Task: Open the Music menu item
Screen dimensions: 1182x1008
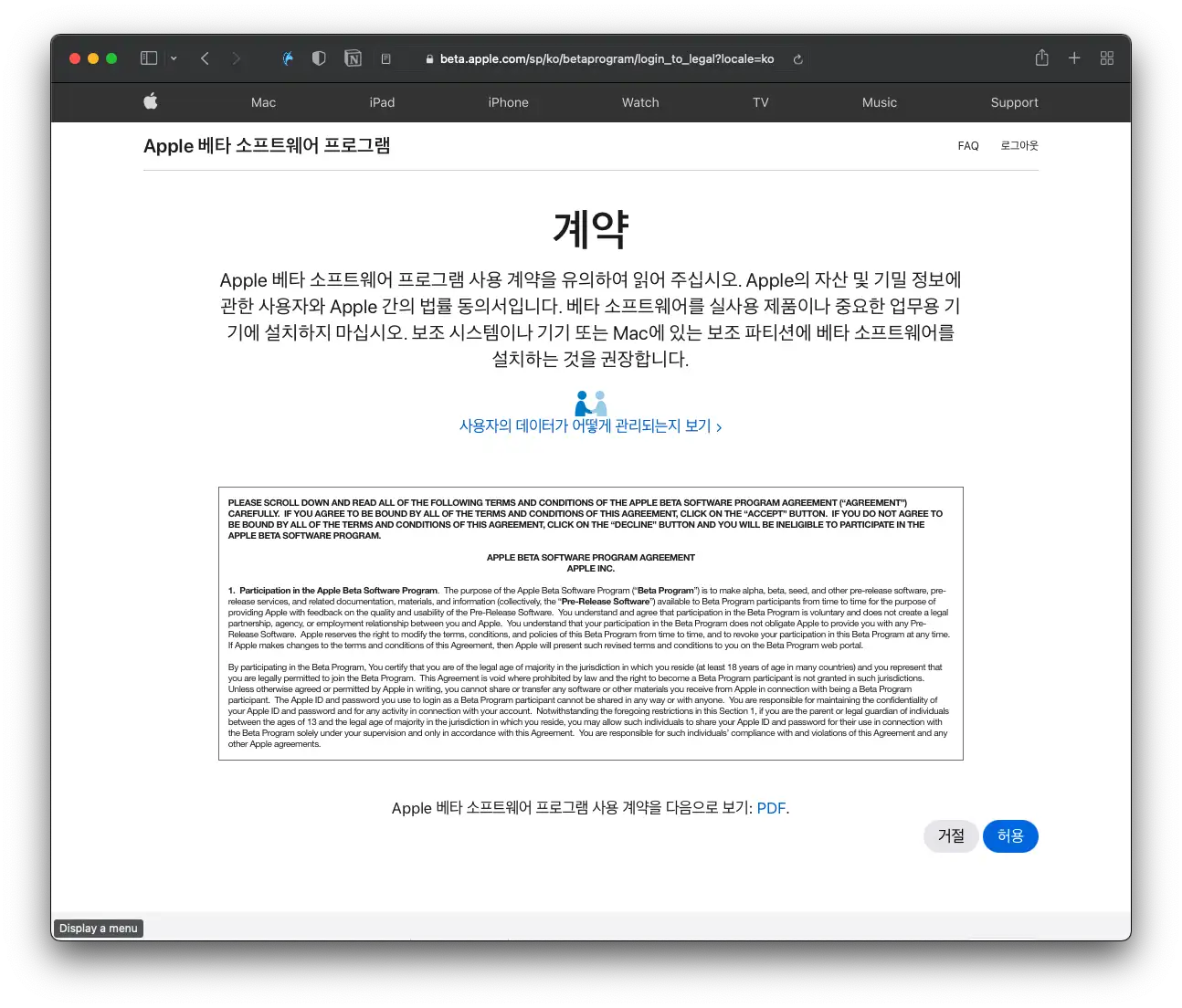Action: [x=880, y=102]
